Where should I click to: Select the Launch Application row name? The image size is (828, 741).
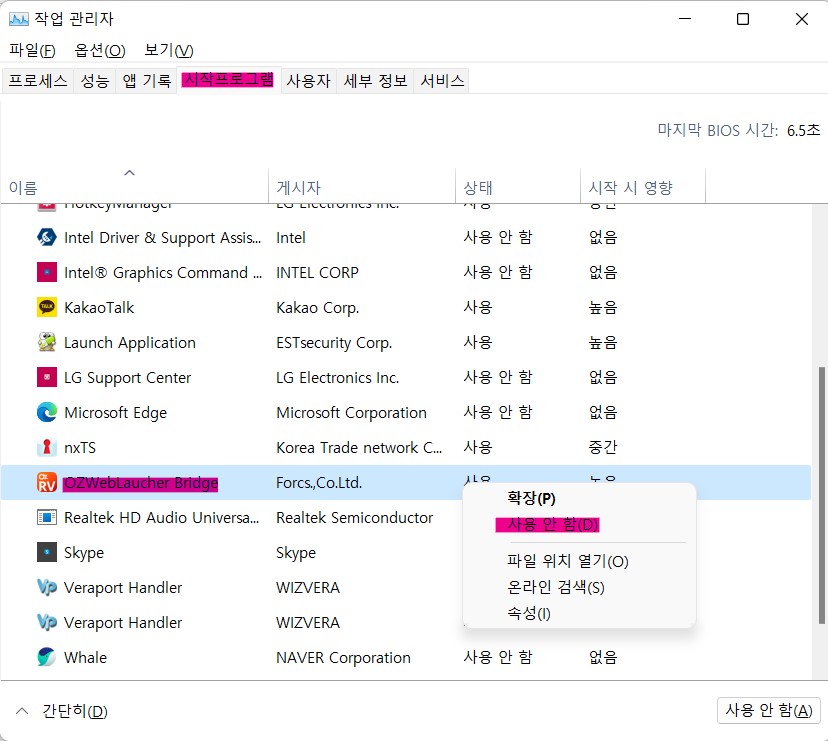(x=129, y=342)
